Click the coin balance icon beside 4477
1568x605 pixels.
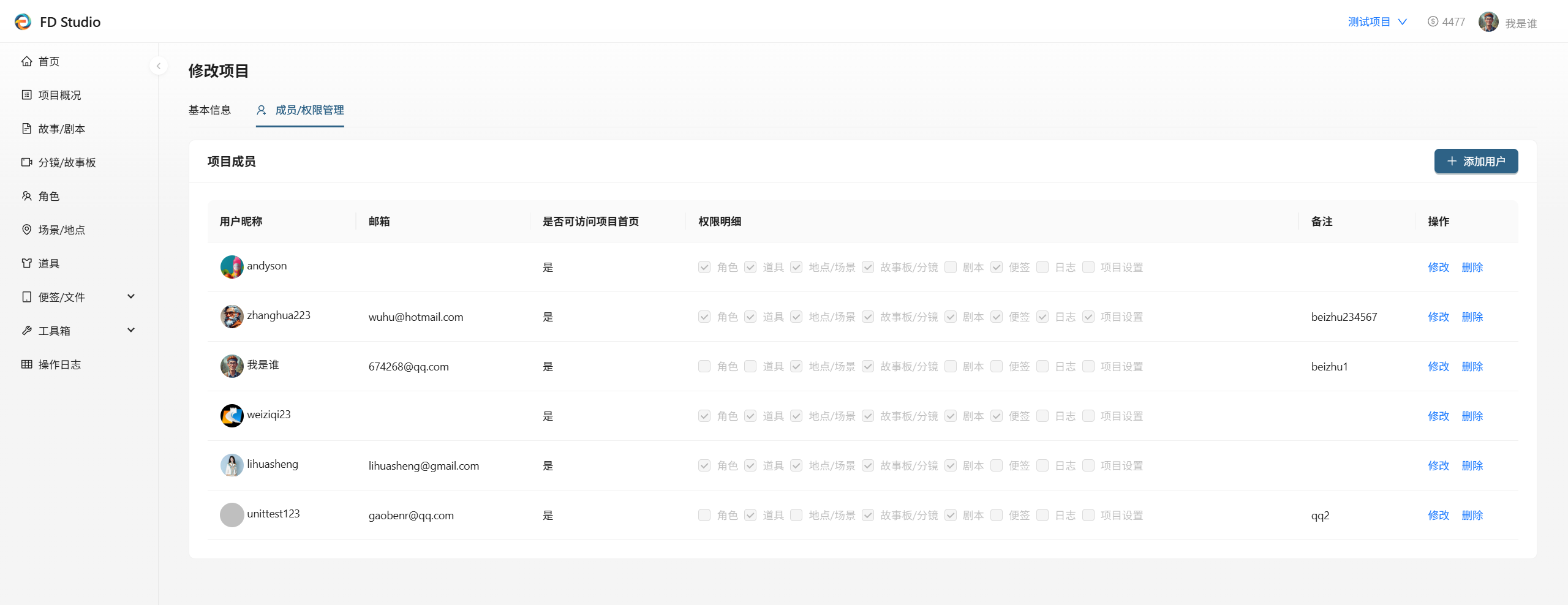pos(1433,21)
